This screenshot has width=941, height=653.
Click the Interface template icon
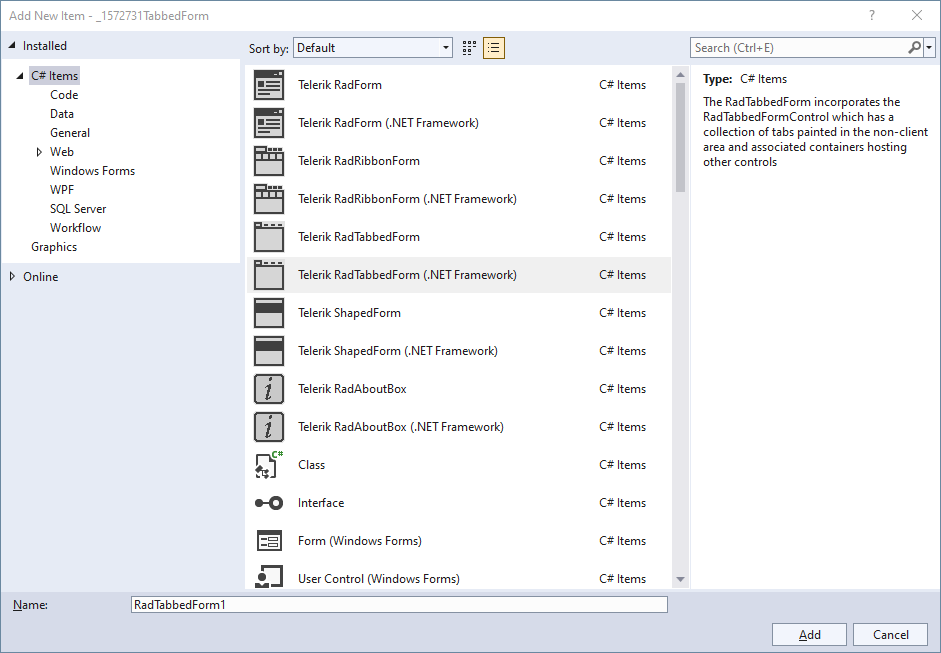269,503
